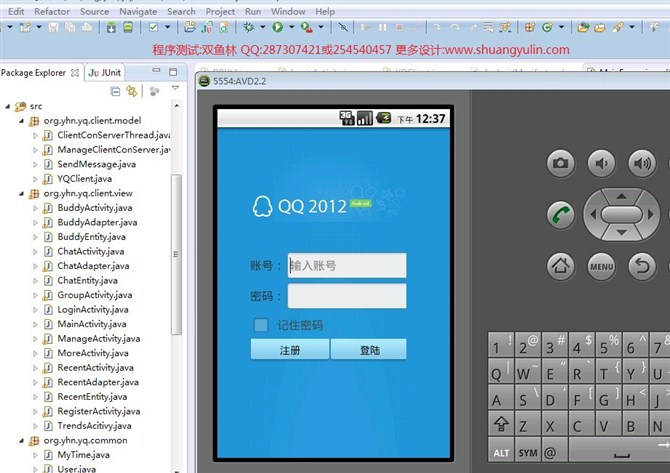Click the Run External Tools icon
The width and height of the screenshot is (670, 473).
point(306,27)
